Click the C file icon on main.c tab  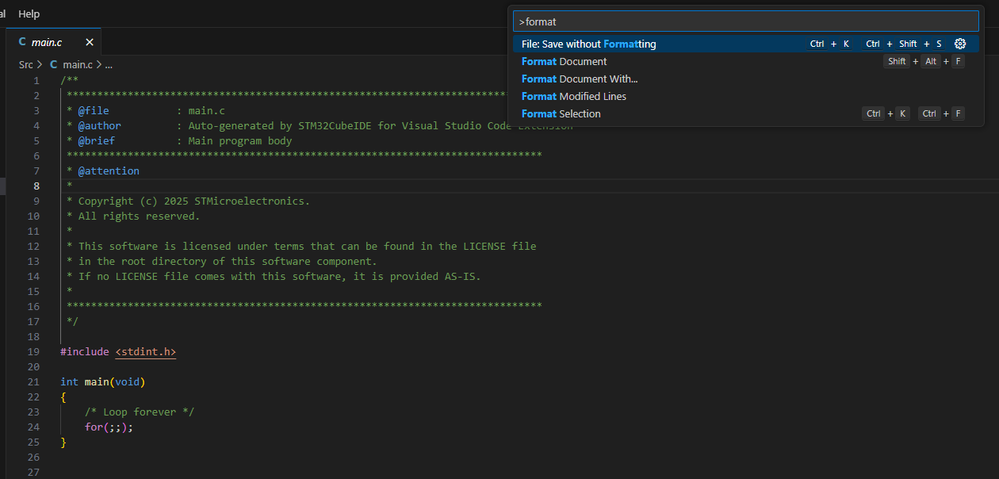tap(22, 42)
